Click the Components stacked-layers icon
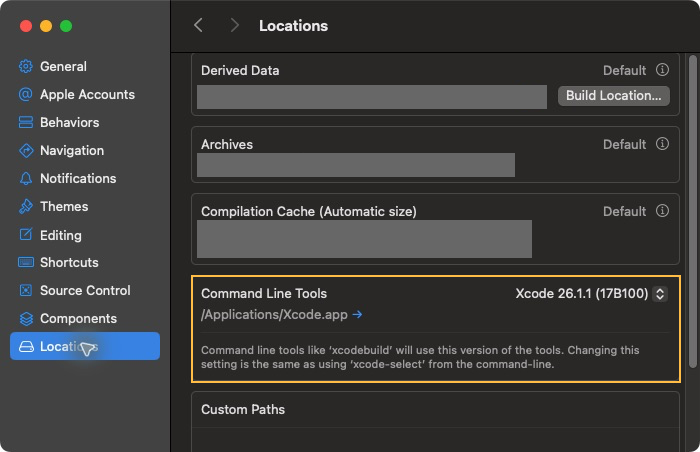Screen dimensions: 700x452 click(26, 318)
